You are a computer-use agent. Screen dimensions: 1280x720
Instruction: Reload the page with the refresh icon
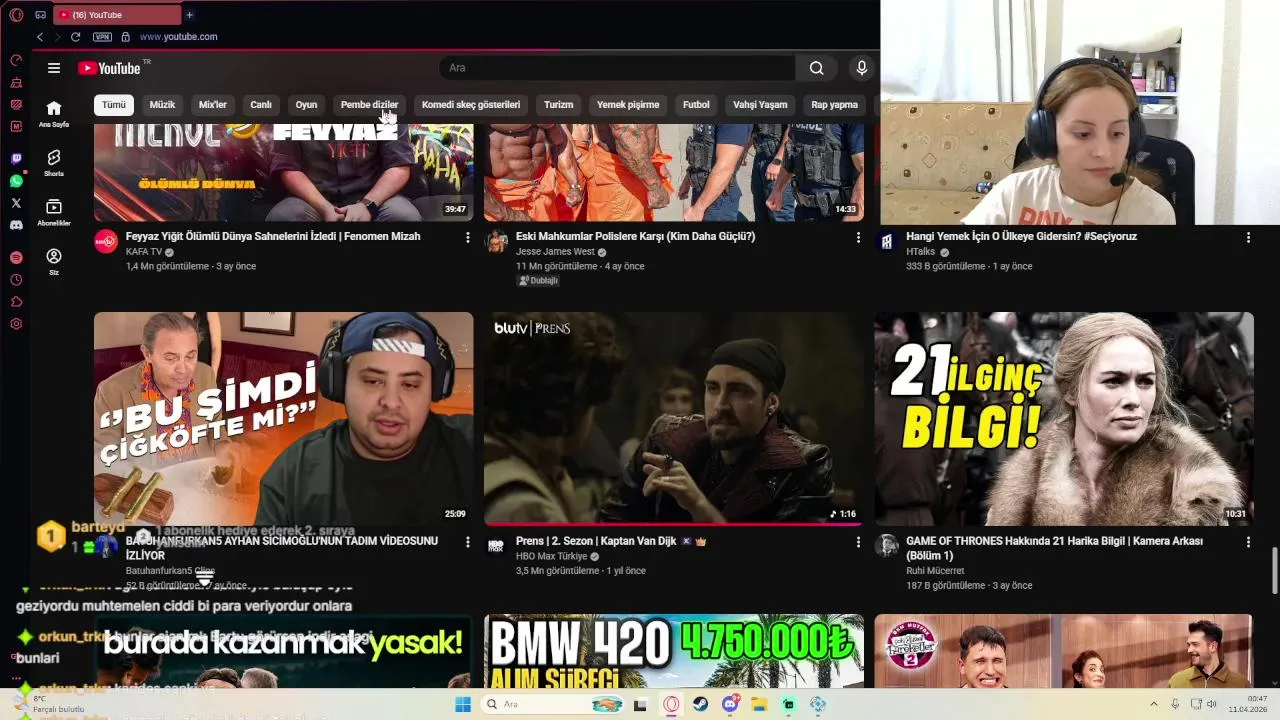click(x=75, y=37)
